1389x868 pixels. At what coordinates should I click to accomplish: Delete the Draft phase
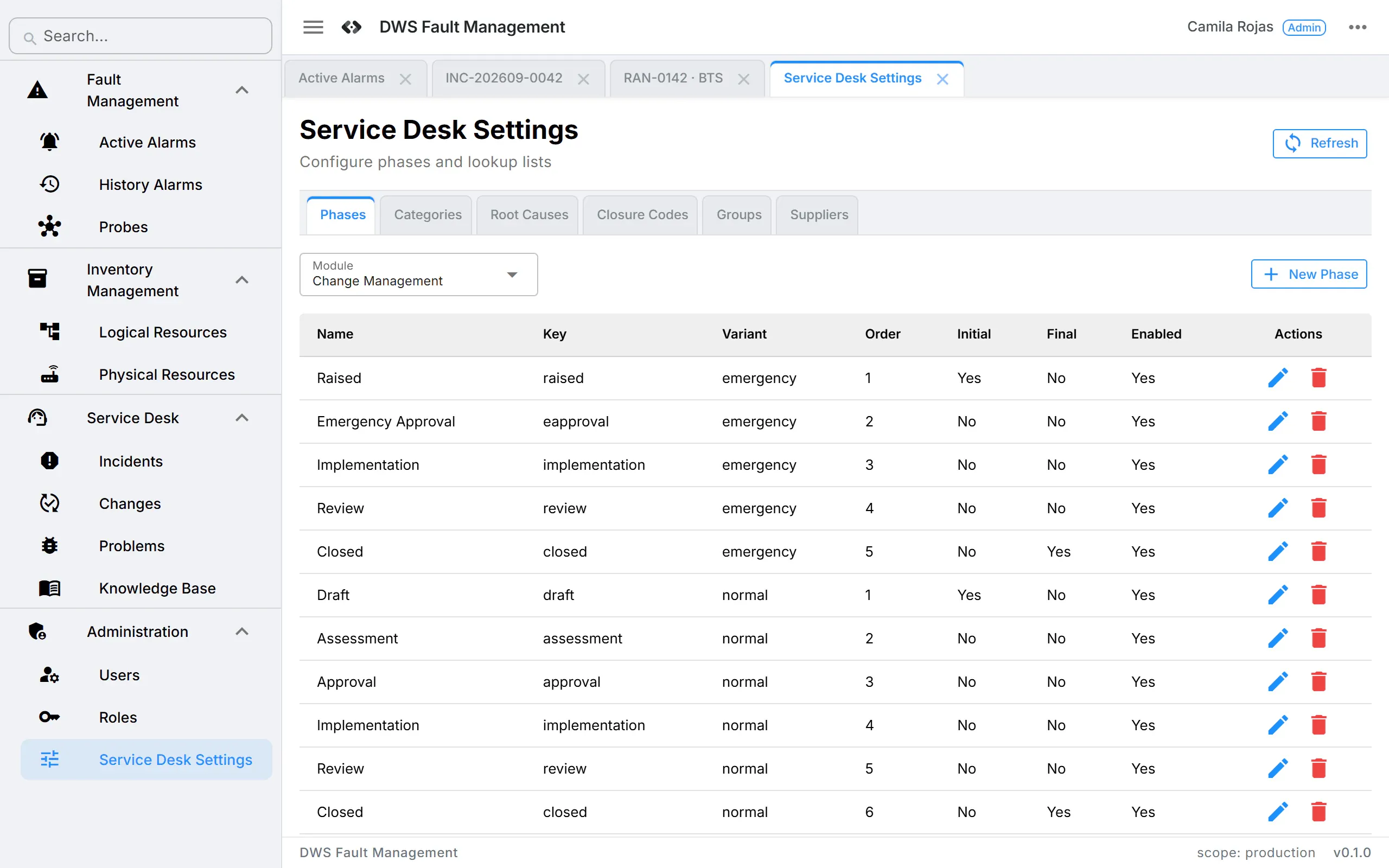(x=1319, y=595)
